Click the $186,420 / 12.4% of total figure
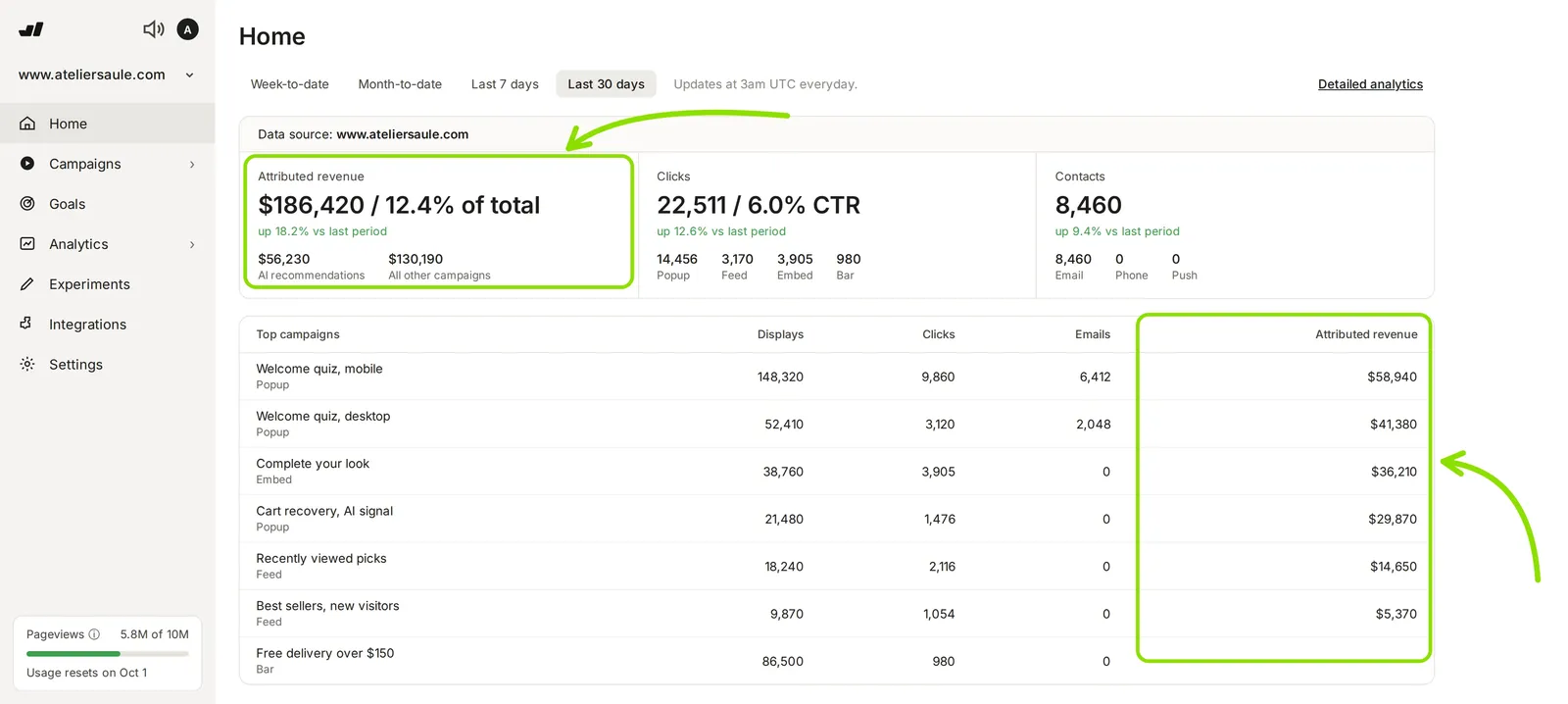Image resolution: width=1568 pixels, height=704 pixels. [399, 205]
